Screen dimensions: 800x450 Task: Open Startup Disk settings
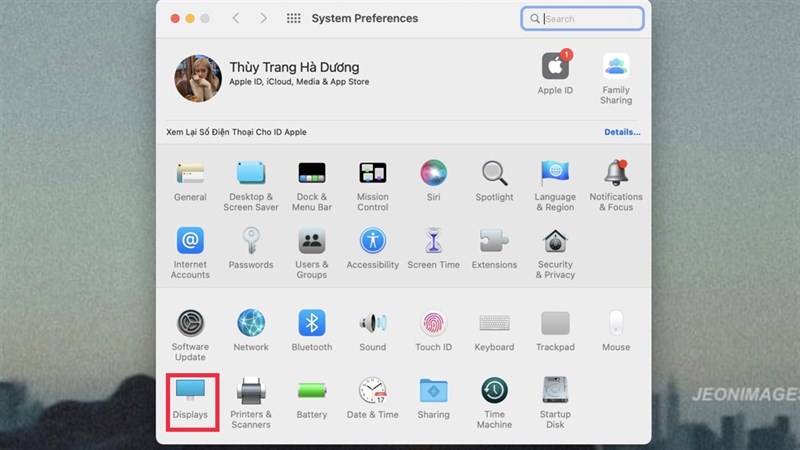click(x=555, y=403)
